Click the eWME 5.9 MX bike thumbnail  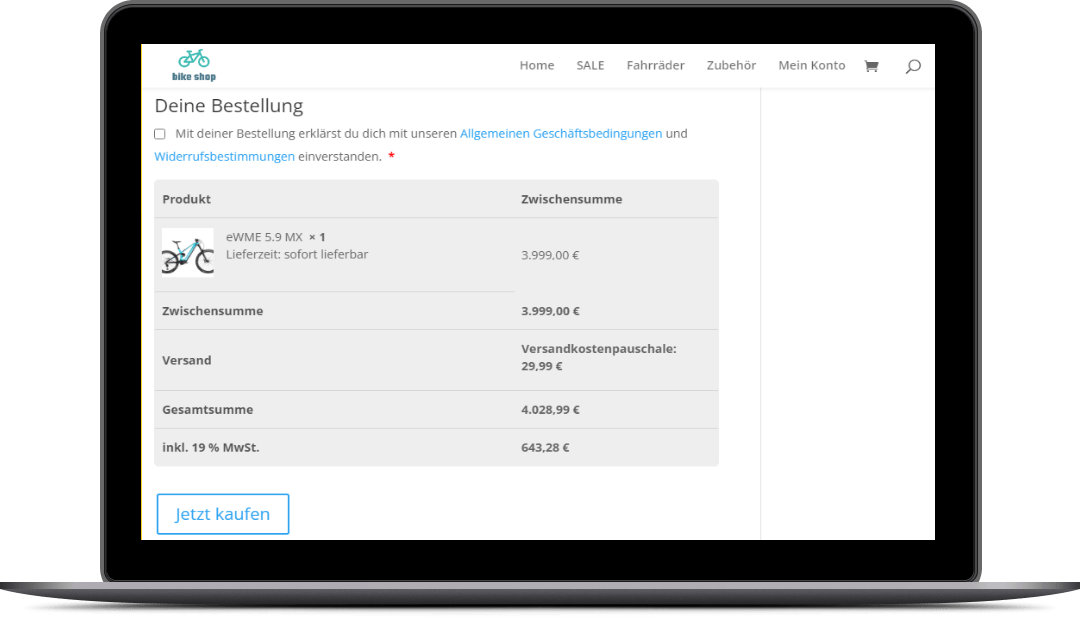click(x=188, y=253)
